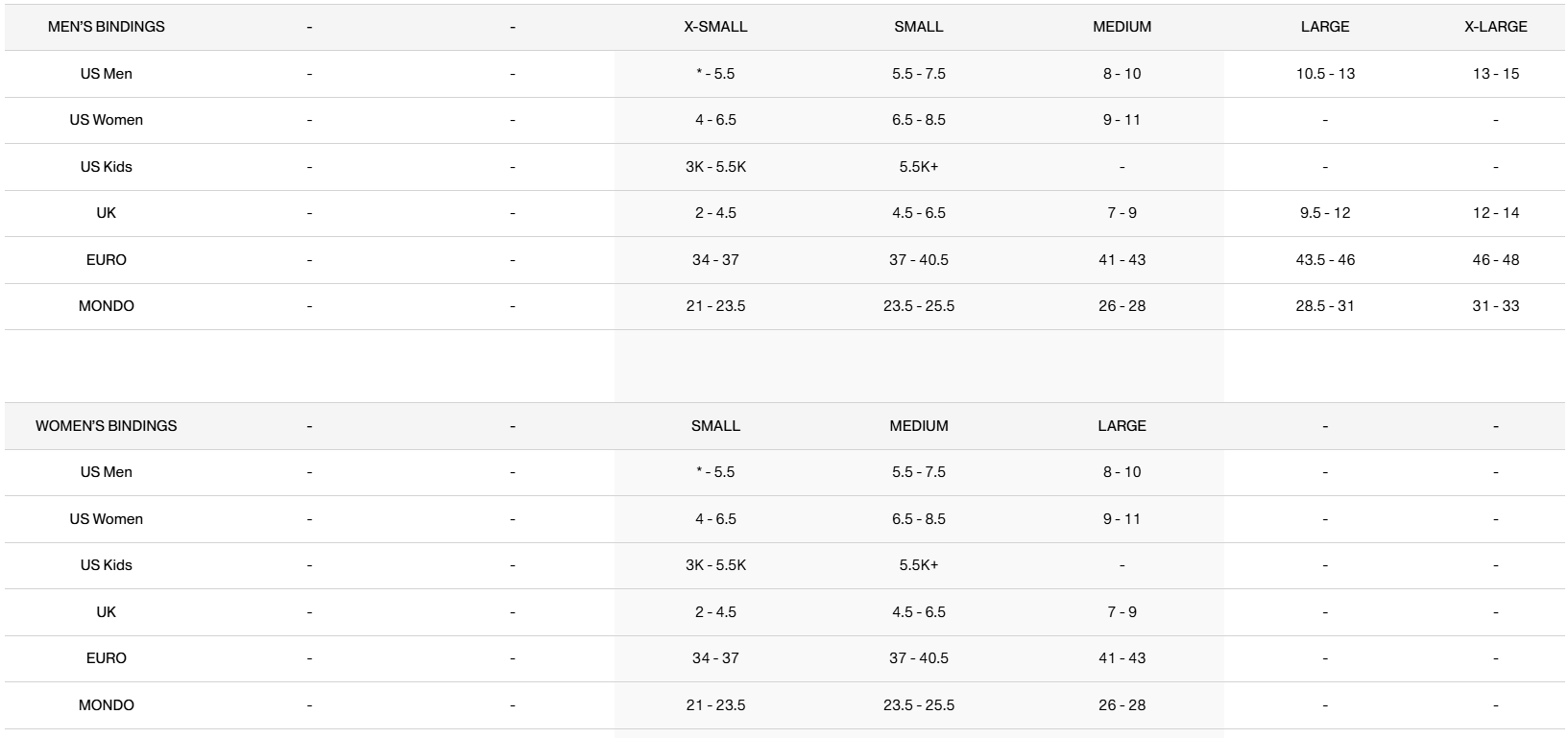Click the women's bindings SMALL column header

(715, 426)
